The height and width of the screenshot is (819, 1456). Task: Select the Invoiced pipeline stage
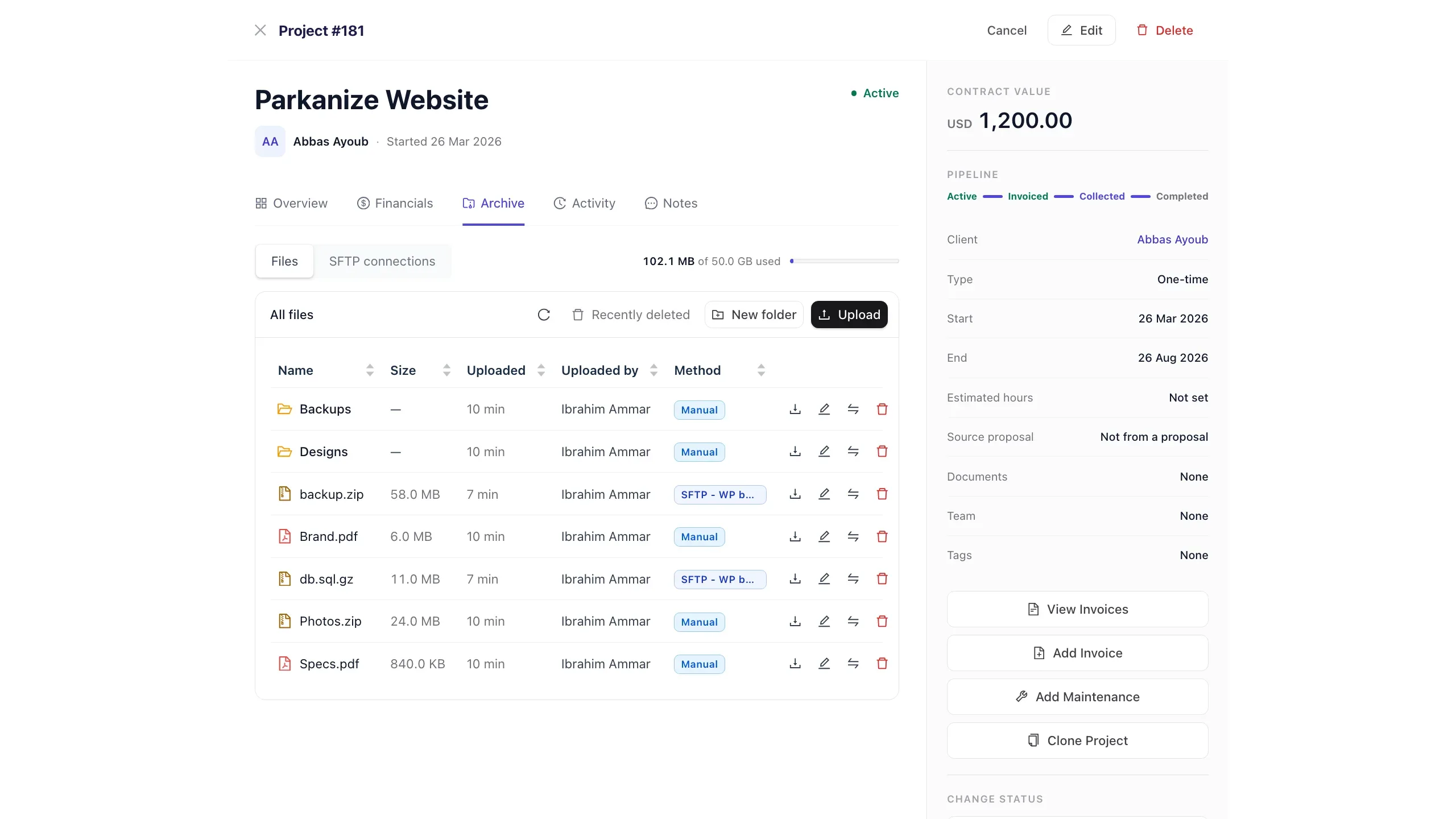coord(1028,196)
